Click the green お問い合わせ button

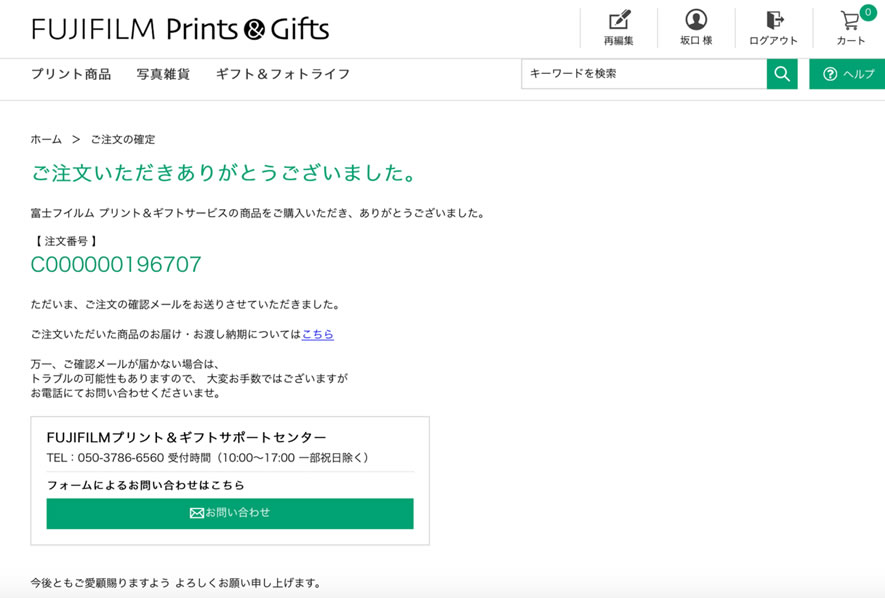click(x=230, y=513)
